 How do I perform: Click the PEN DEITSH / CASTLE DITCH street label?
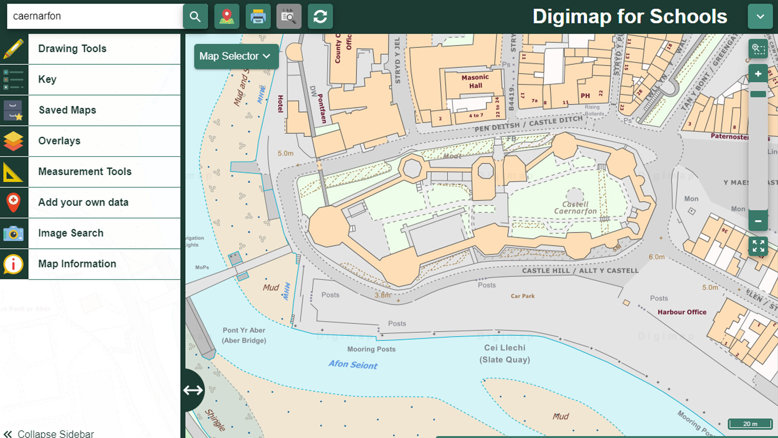click(x=528, y=125)
